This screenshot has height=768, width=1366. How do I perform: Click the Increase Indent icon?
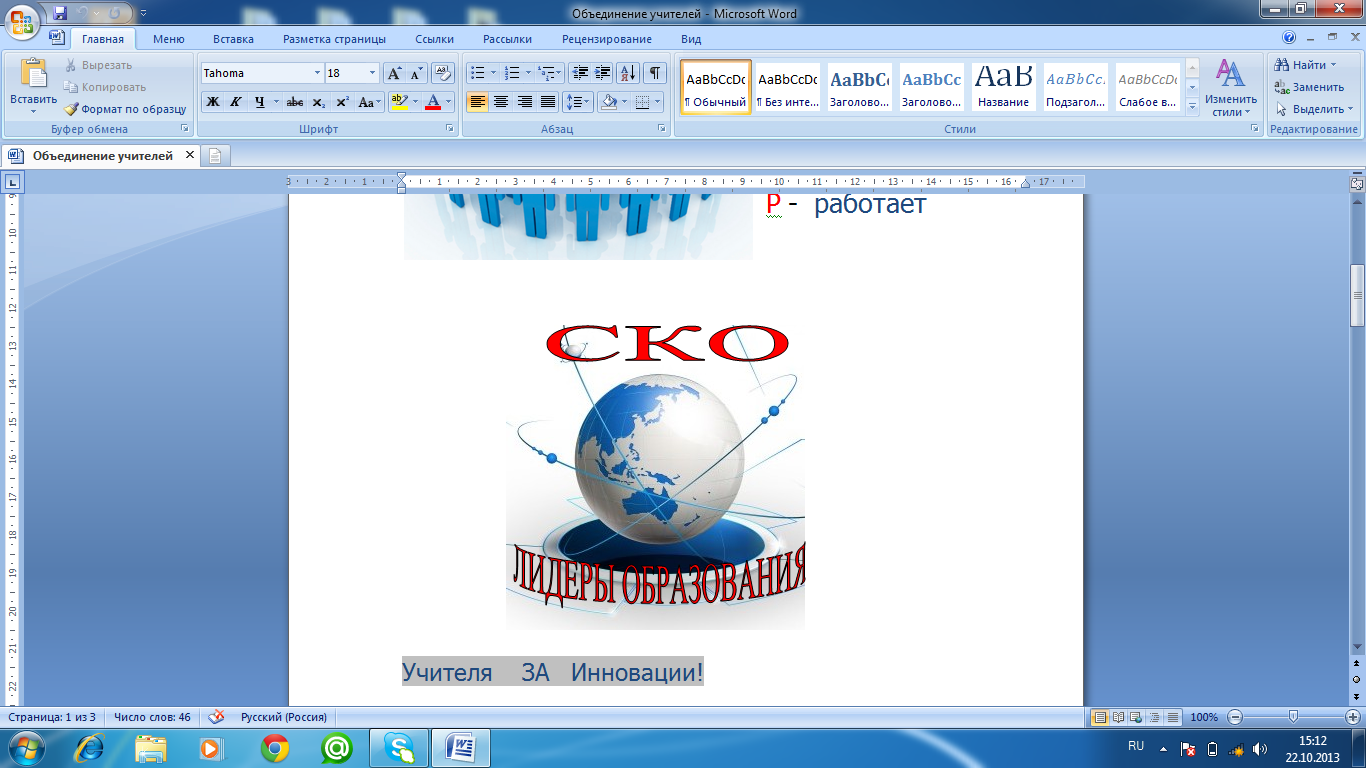point(602,73)
